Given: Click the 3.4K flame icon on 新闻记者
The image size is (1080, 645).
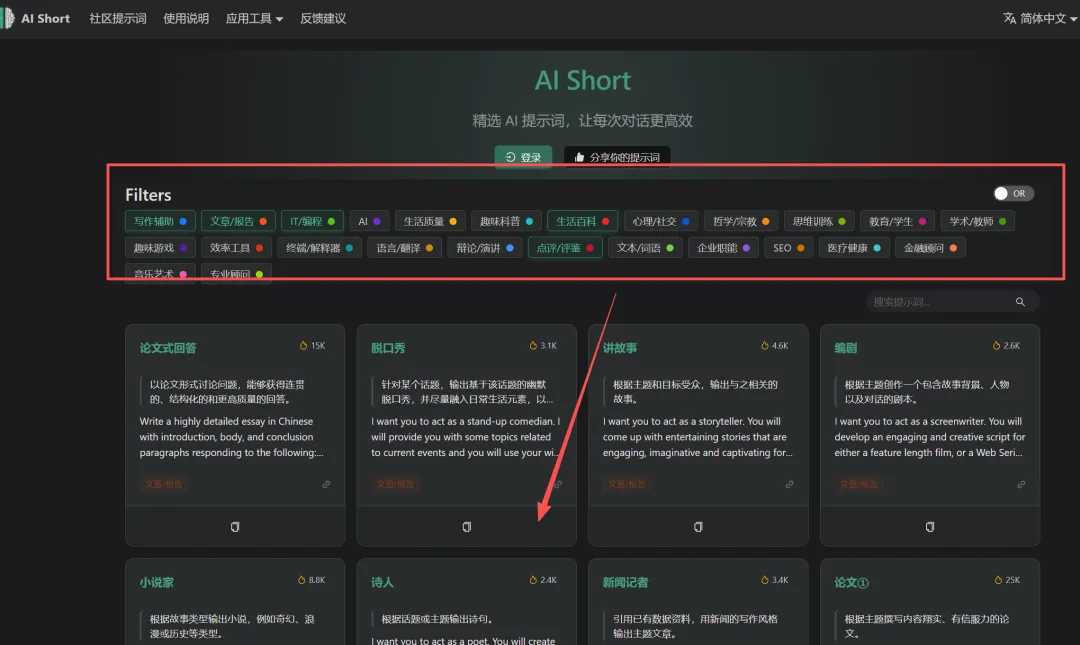Looking at the screenshot, I should 764,580.
